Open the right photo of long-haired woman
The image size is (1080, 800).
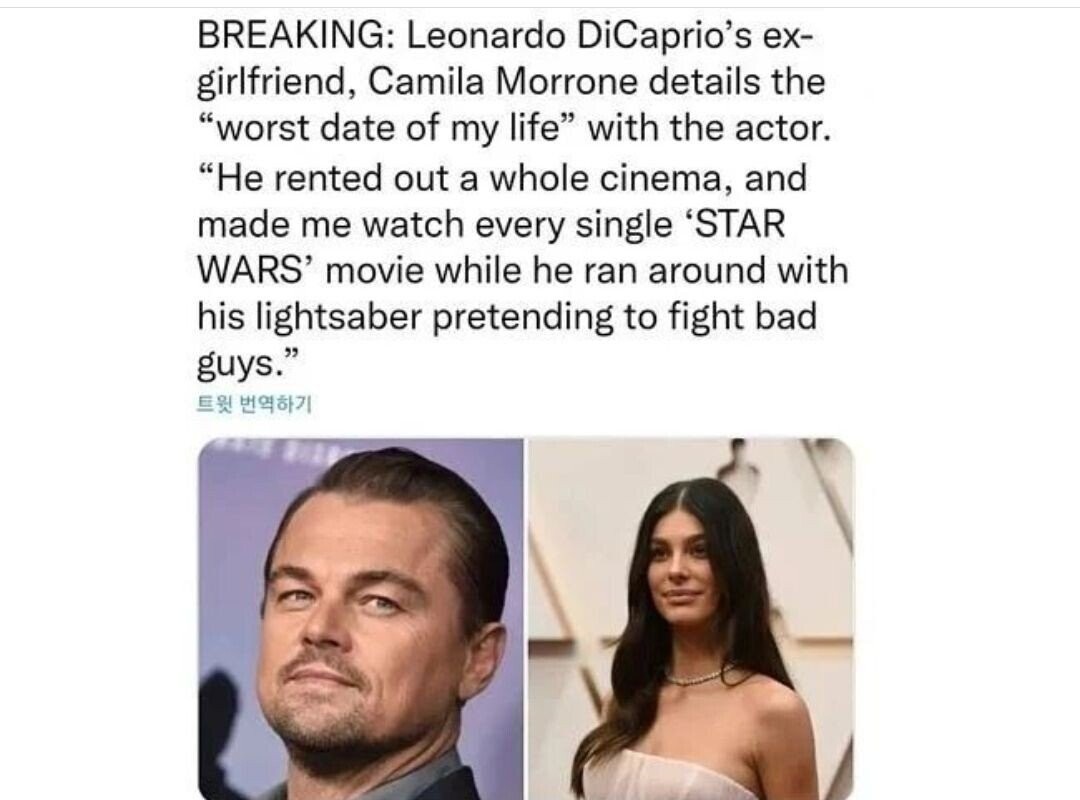pos(691,619)
